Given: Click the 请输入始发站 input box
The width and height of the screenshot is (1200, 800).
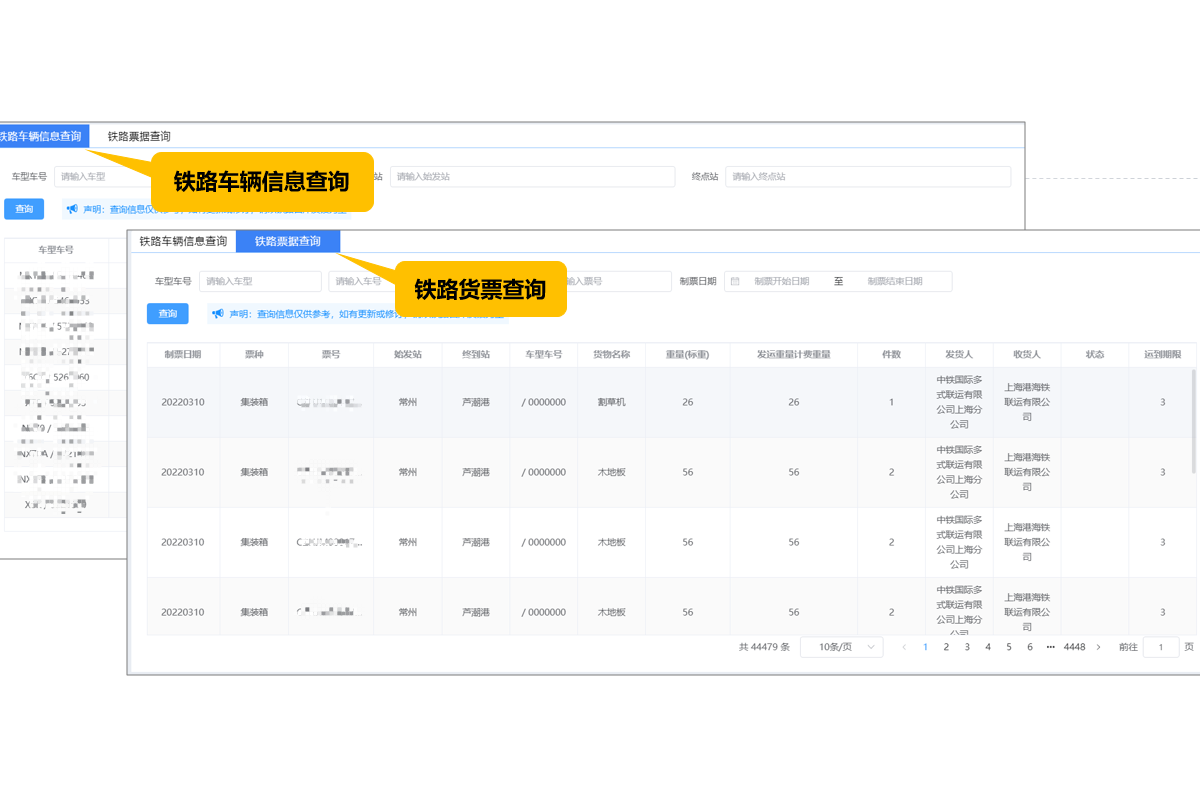Looking at the screenshot, I should click(532, 177).
